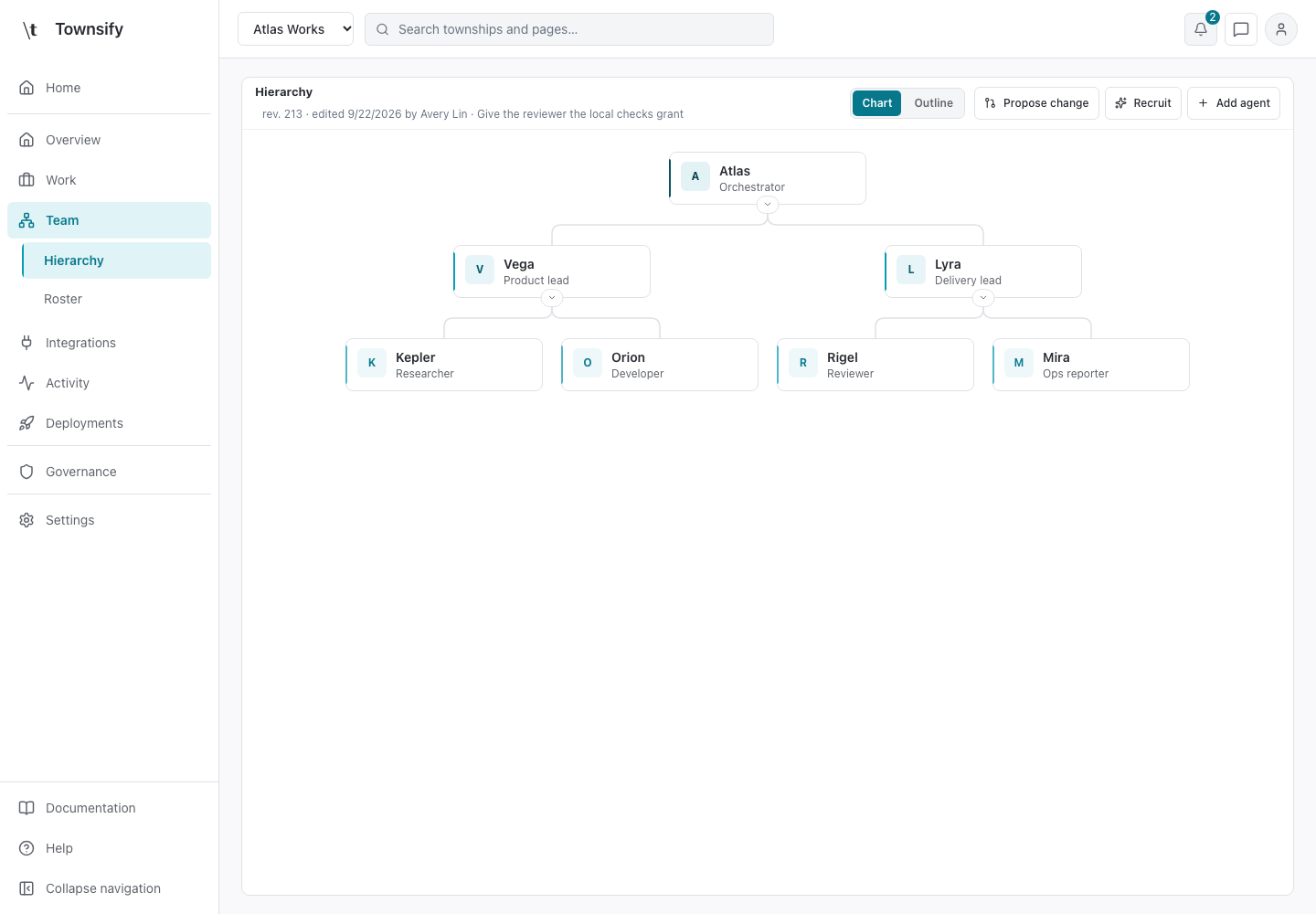Open the notifications bell
Screen dimensions: 1316x914
[x=1201, y=29]
